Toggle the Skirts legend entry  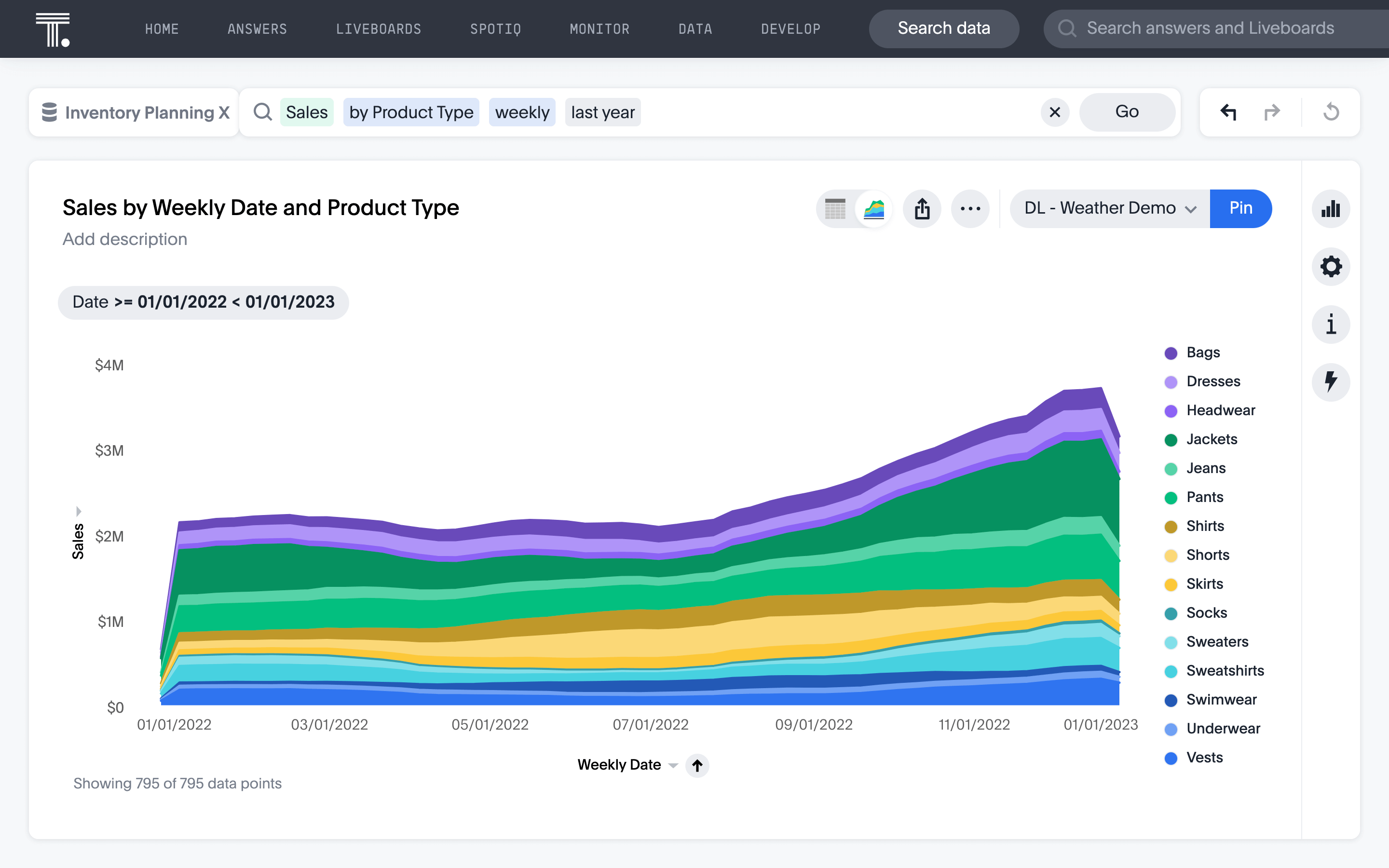pos(1194,584)
